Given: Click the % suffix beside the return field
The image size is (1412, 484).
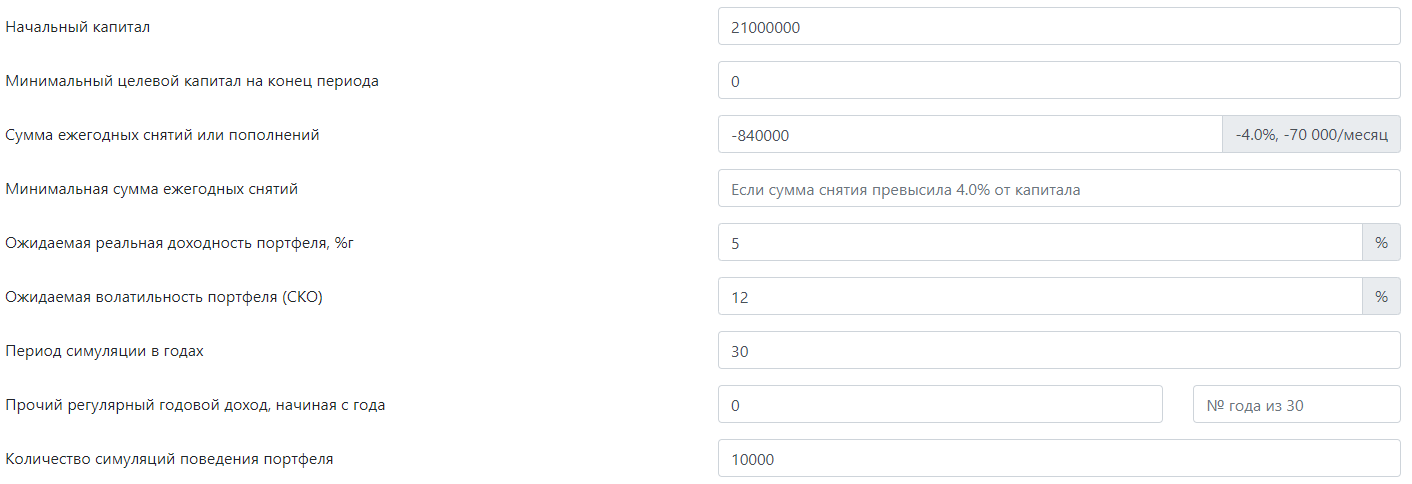Looking at the screenshot, I should (x=1382, y=243).
